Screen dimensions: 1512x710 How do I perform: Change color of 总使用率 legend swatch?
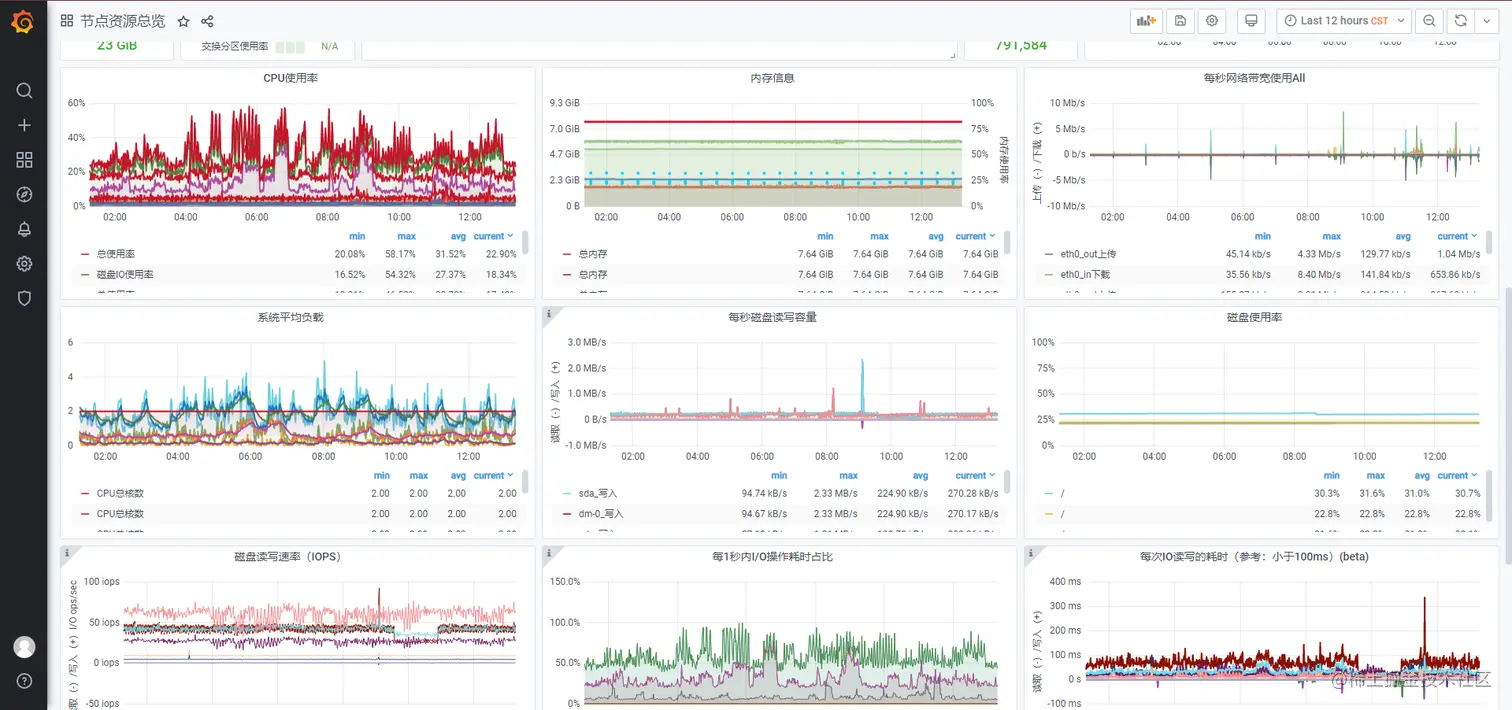click(86, 254)
